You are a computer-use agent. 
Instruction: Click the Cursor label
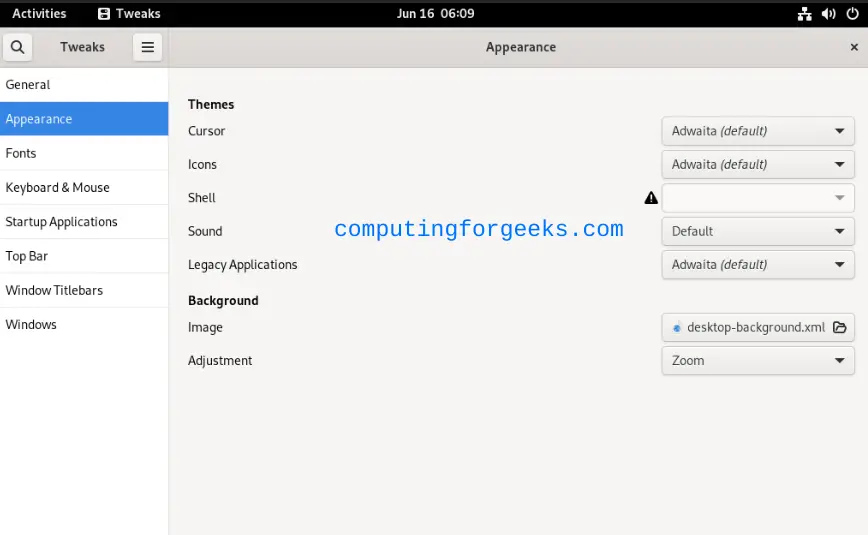coord(206,131)
